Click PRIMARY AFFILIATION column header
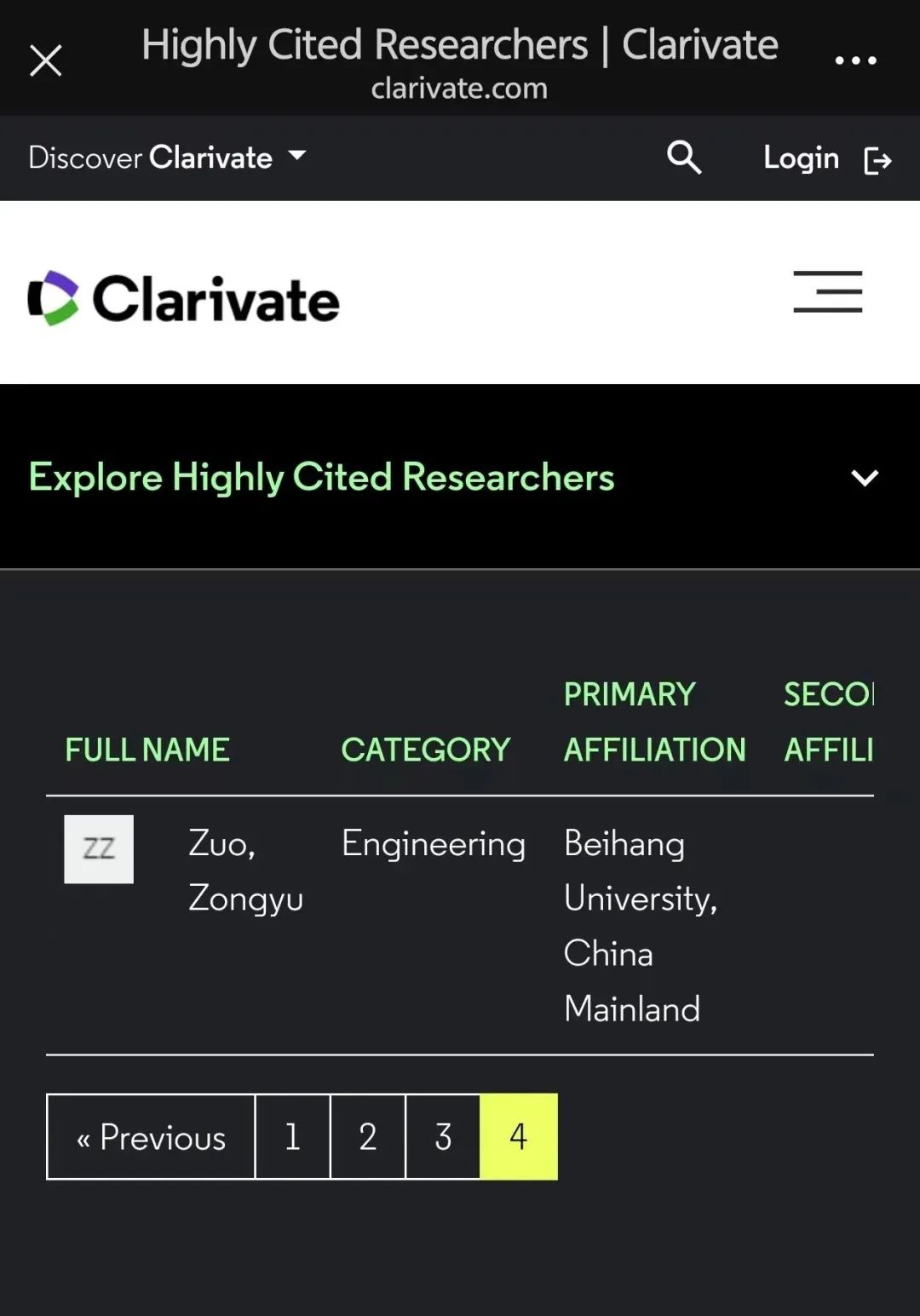920x1316 pixels. pyautogui.click(x=654, y=721)
